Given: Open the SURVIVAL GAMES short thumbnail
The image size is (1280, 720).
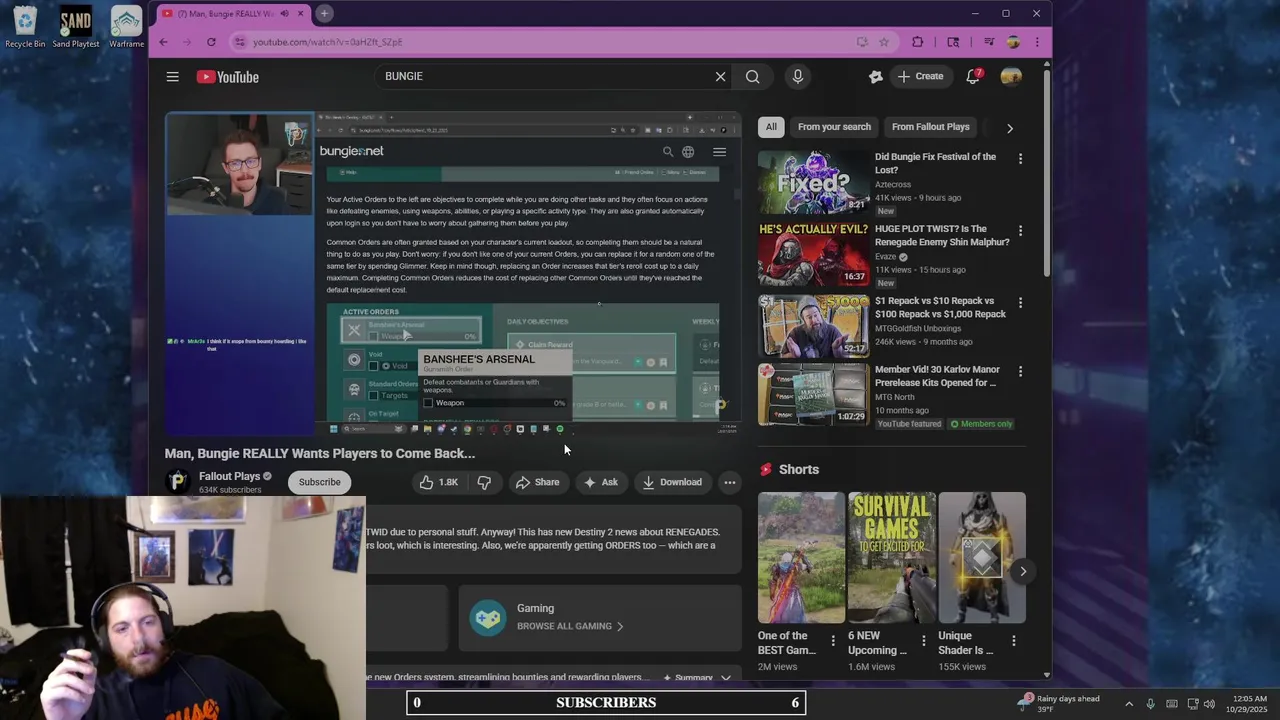Looking at the screenshot, I should pos(891,557).
